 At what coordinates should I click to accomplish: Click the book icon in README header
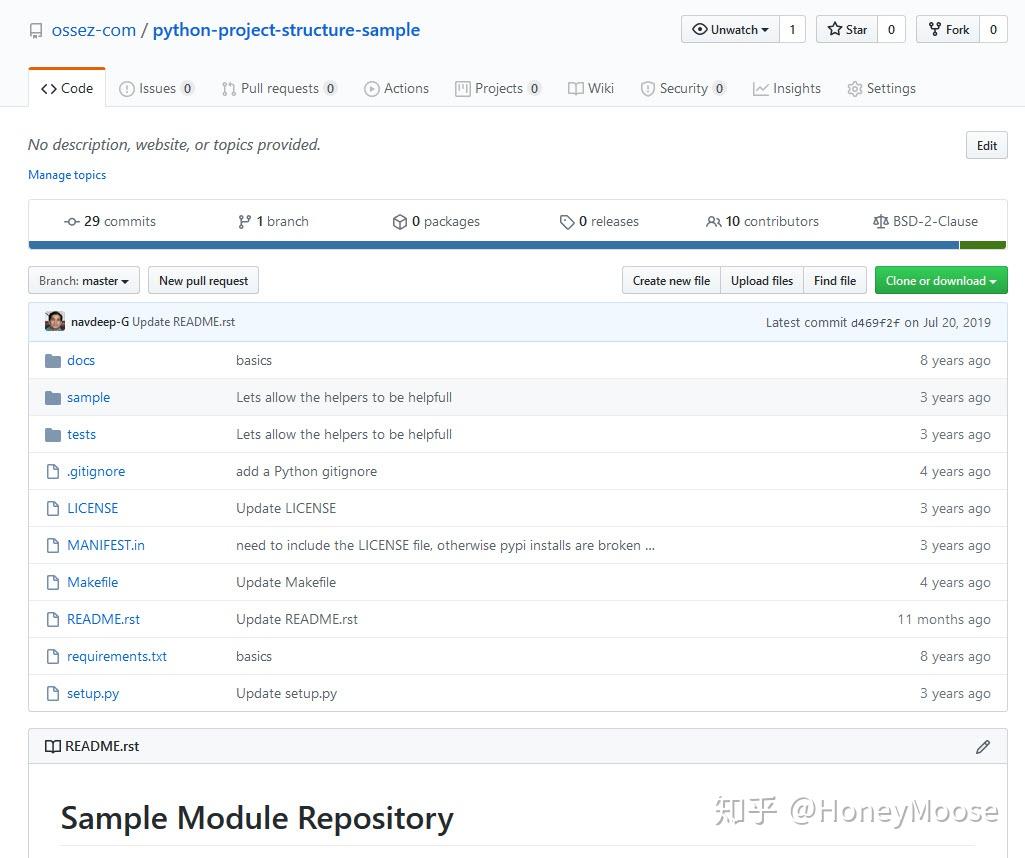point(52,746)
